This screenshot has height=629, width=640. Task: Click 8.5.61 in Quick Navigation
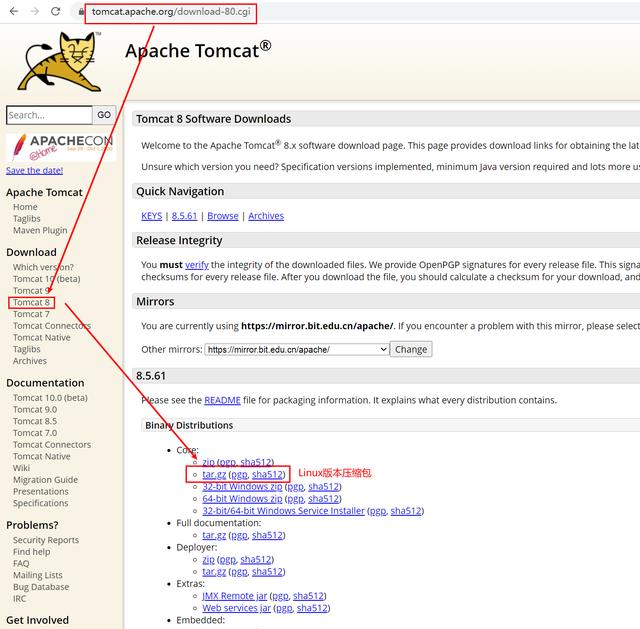click(184, 216)
